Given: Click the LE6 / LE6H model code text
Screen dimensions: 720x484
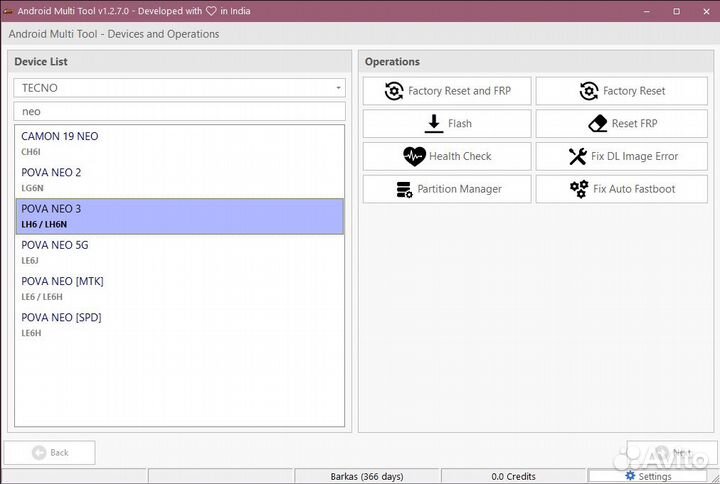Looking at the screenshot, I should point(42,297).
